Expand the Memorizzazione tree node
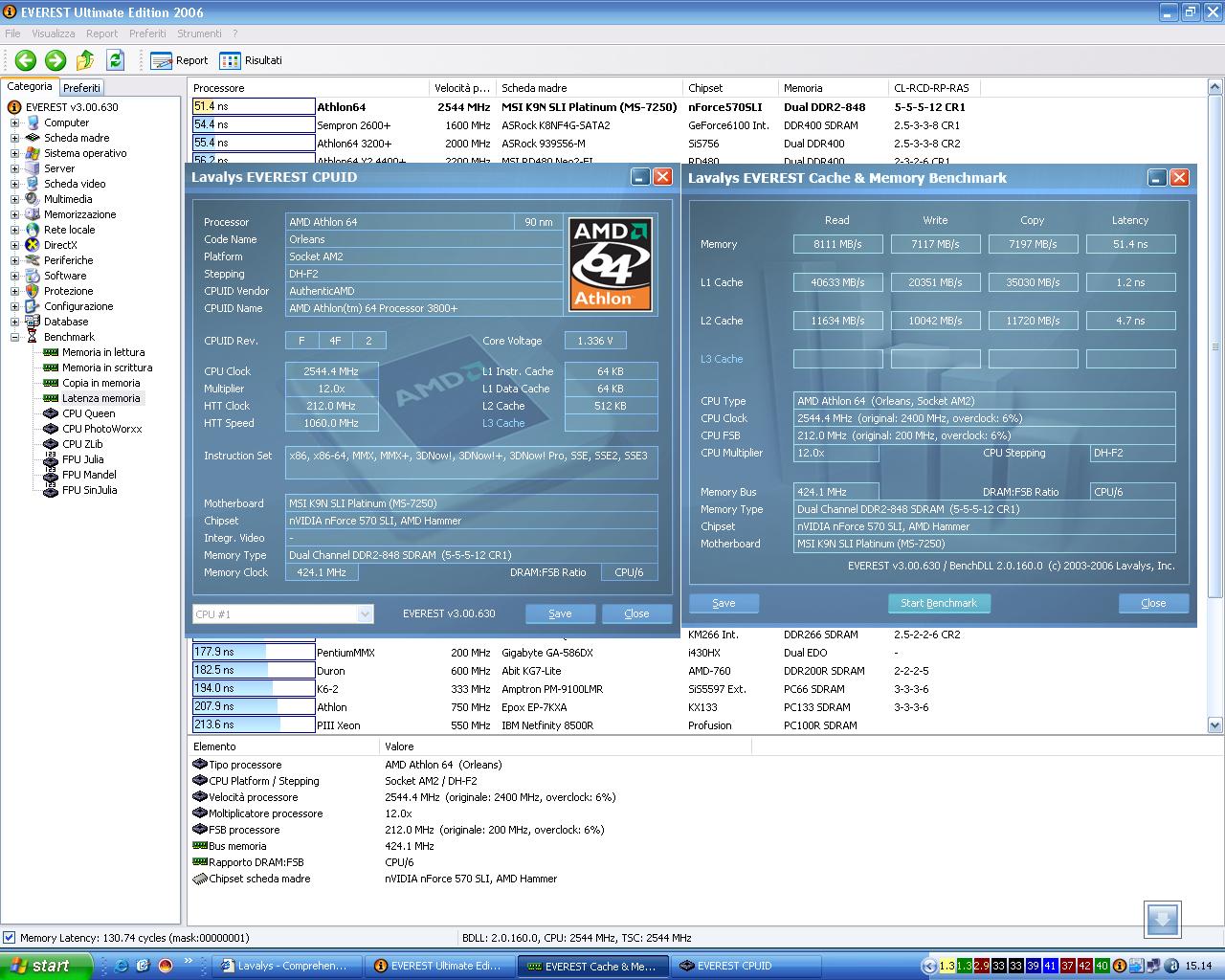The image size is (1225, 980). pos(14,214)
